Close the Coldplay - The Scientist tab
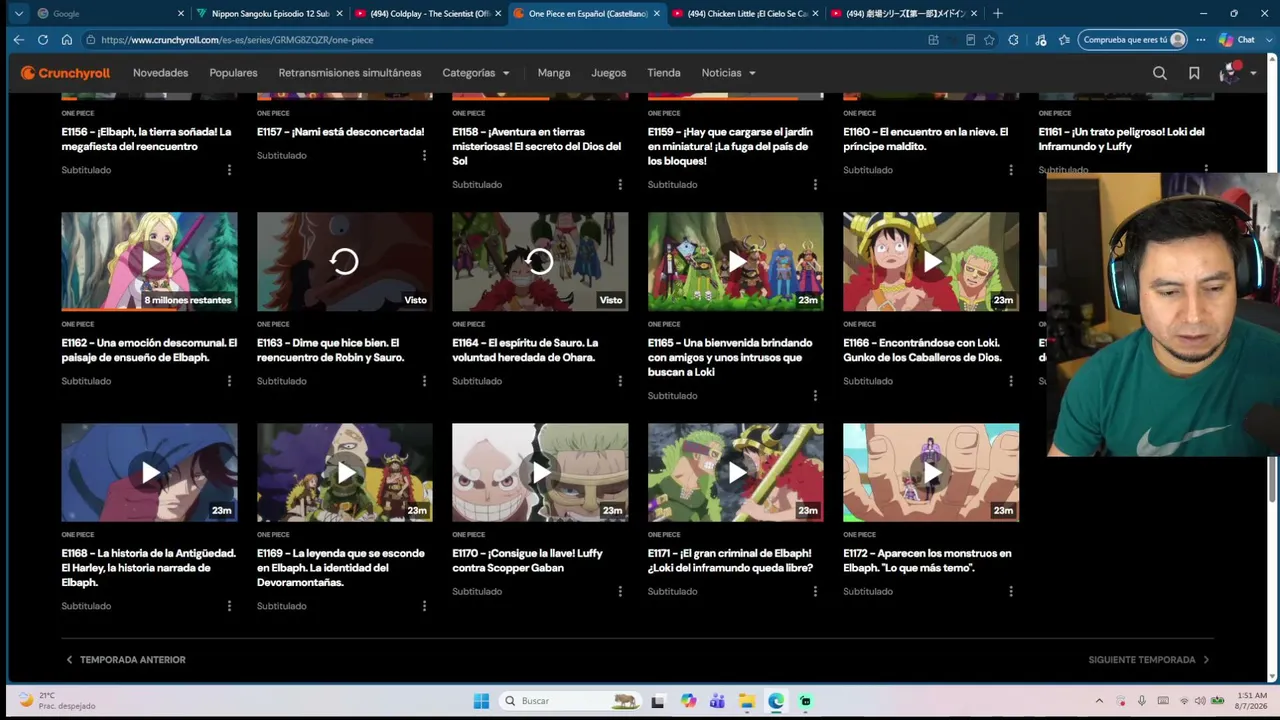Viewport: 1280px width, 720px height. click(498, 14)
